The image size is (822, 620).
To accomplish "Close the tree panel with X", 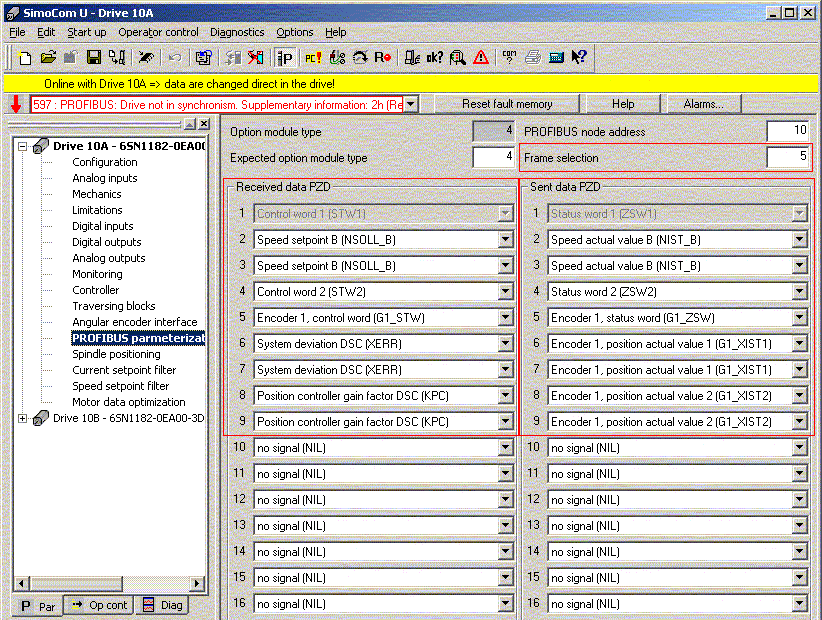I will pos(204,124).
